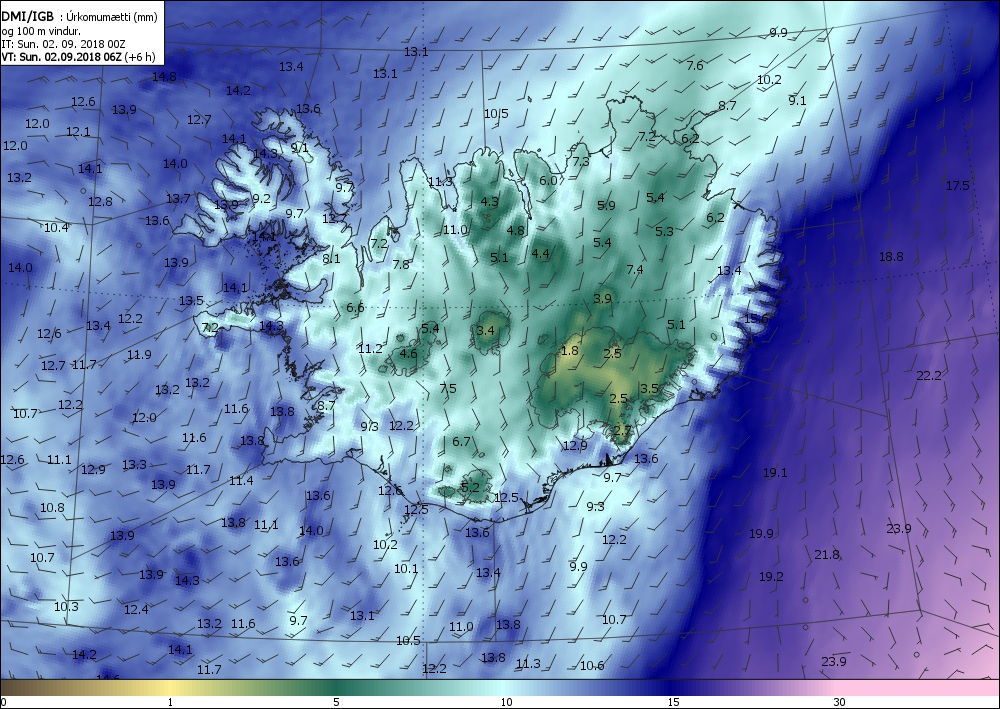
Task: Click the map value 7.4
Action: (635, 270)
